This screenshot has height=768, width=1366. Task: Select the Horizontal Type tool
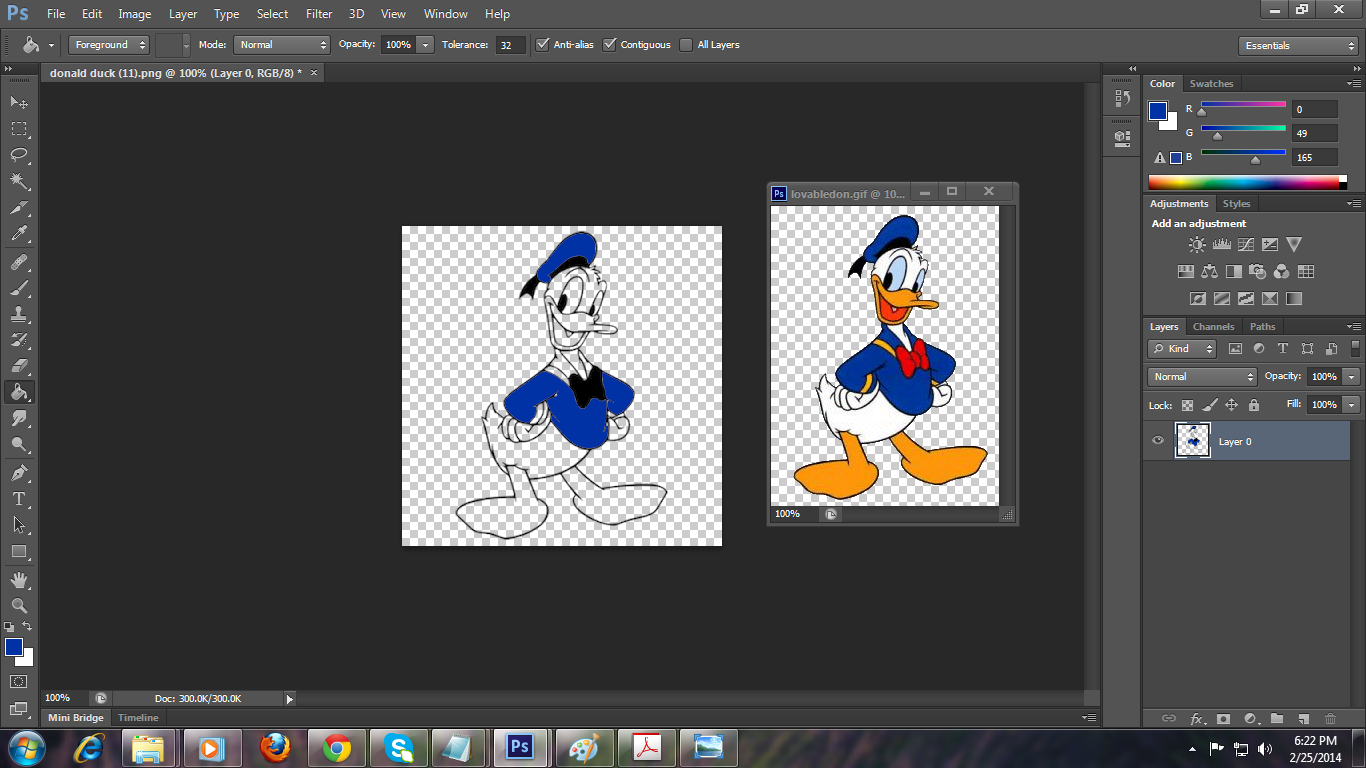tap(19, 498)
